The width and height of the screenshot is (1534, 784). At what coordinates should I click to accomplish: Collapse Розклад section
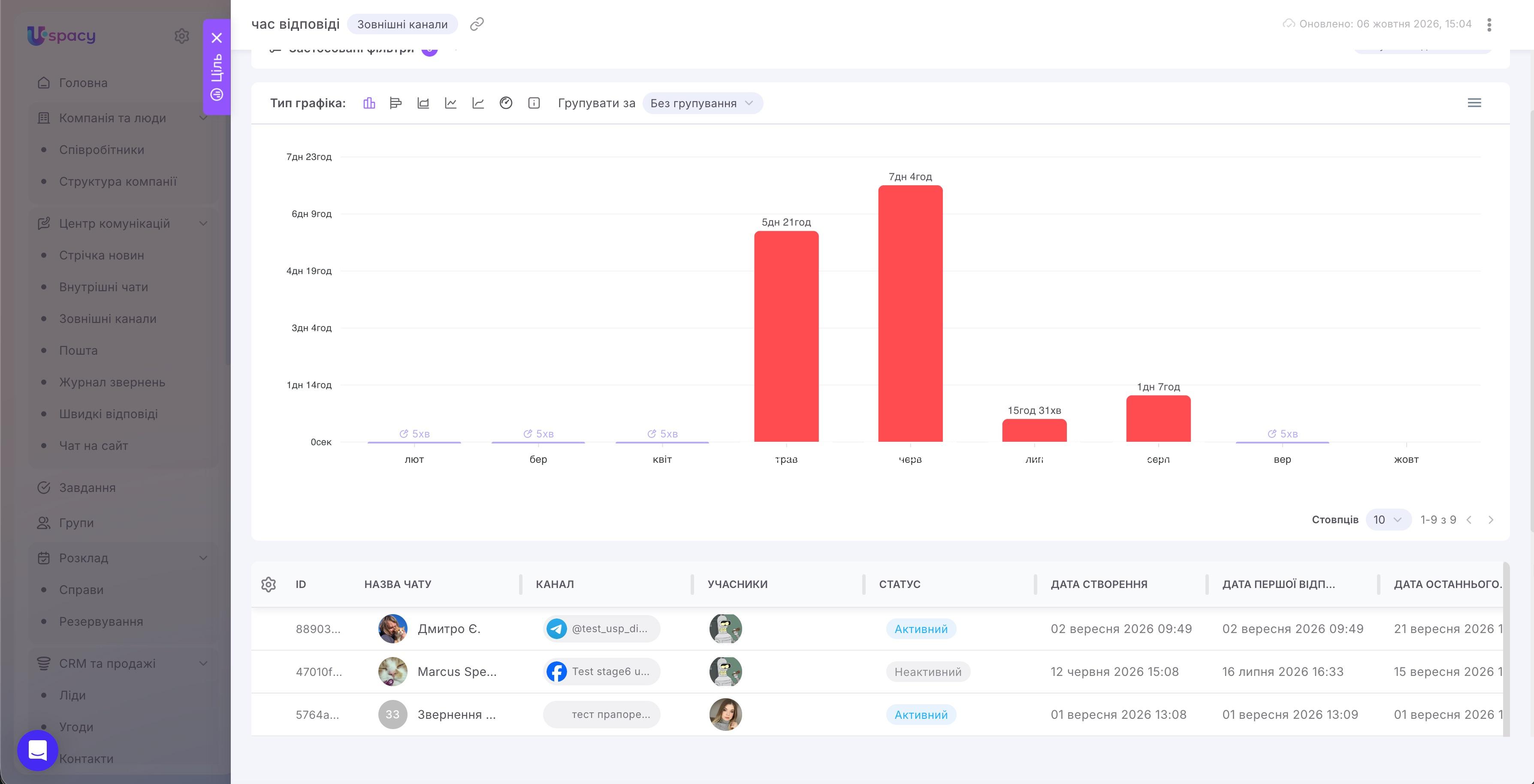tap(203, 558)
